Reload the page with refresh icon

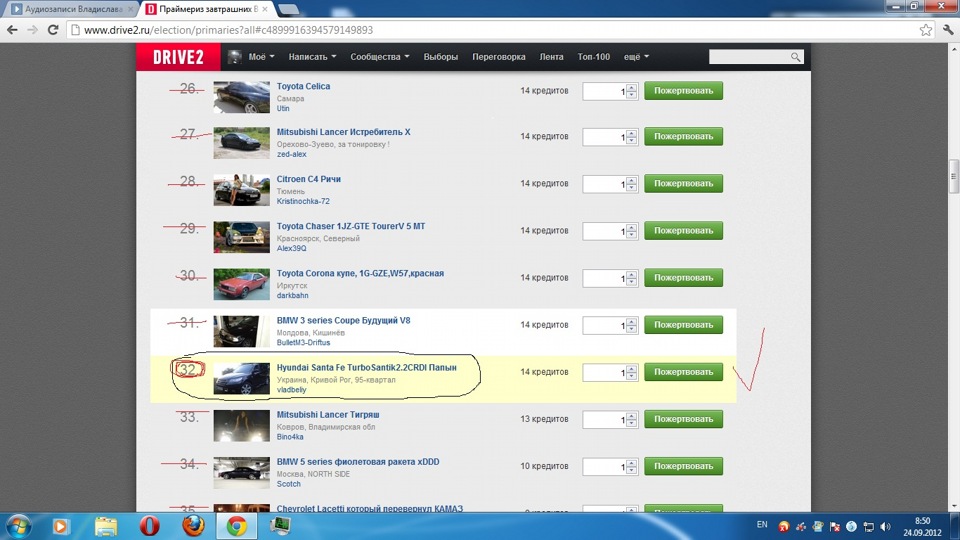click(x=53, y=29)
